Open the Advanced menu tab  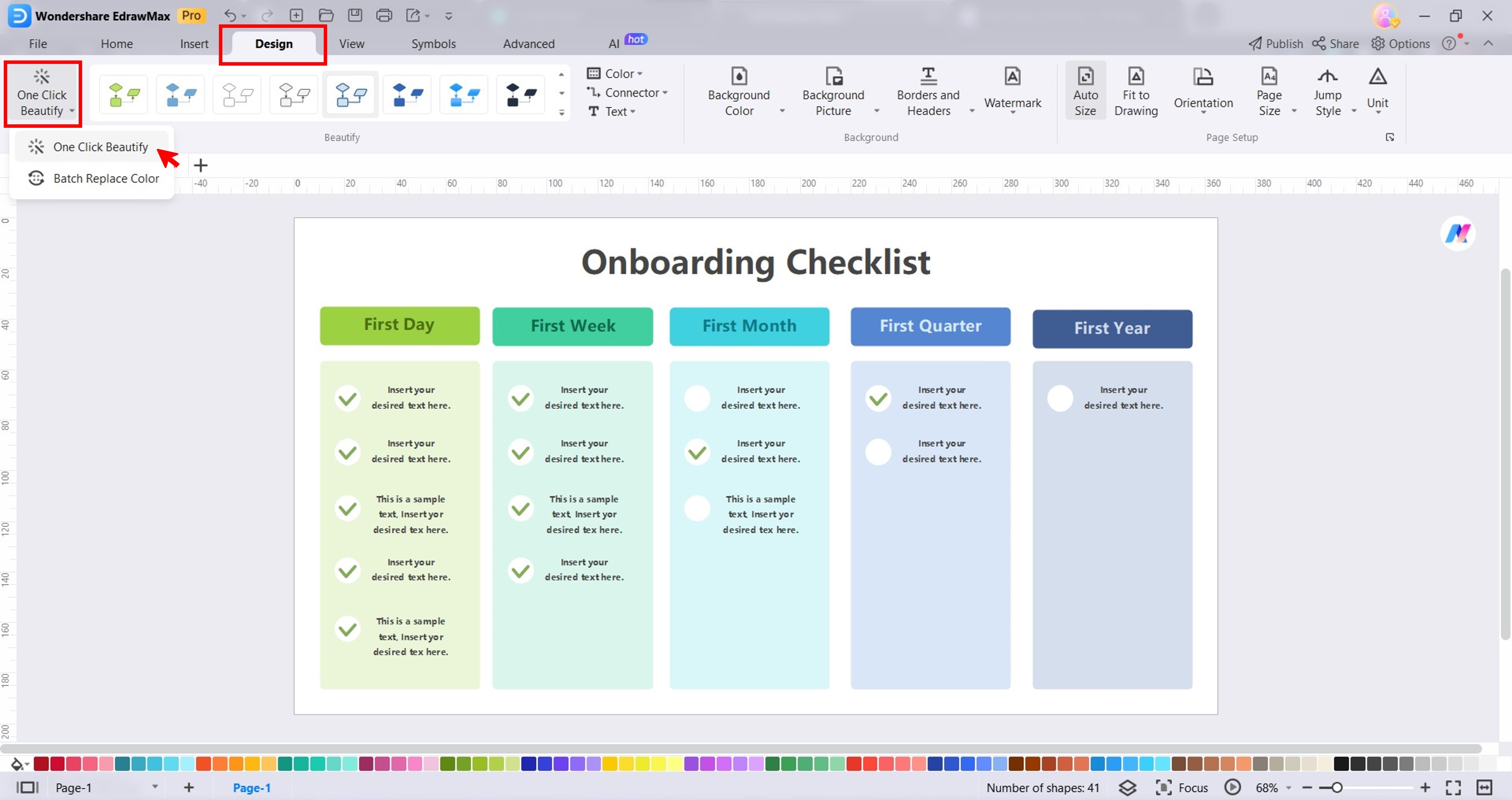coord(528,43)
